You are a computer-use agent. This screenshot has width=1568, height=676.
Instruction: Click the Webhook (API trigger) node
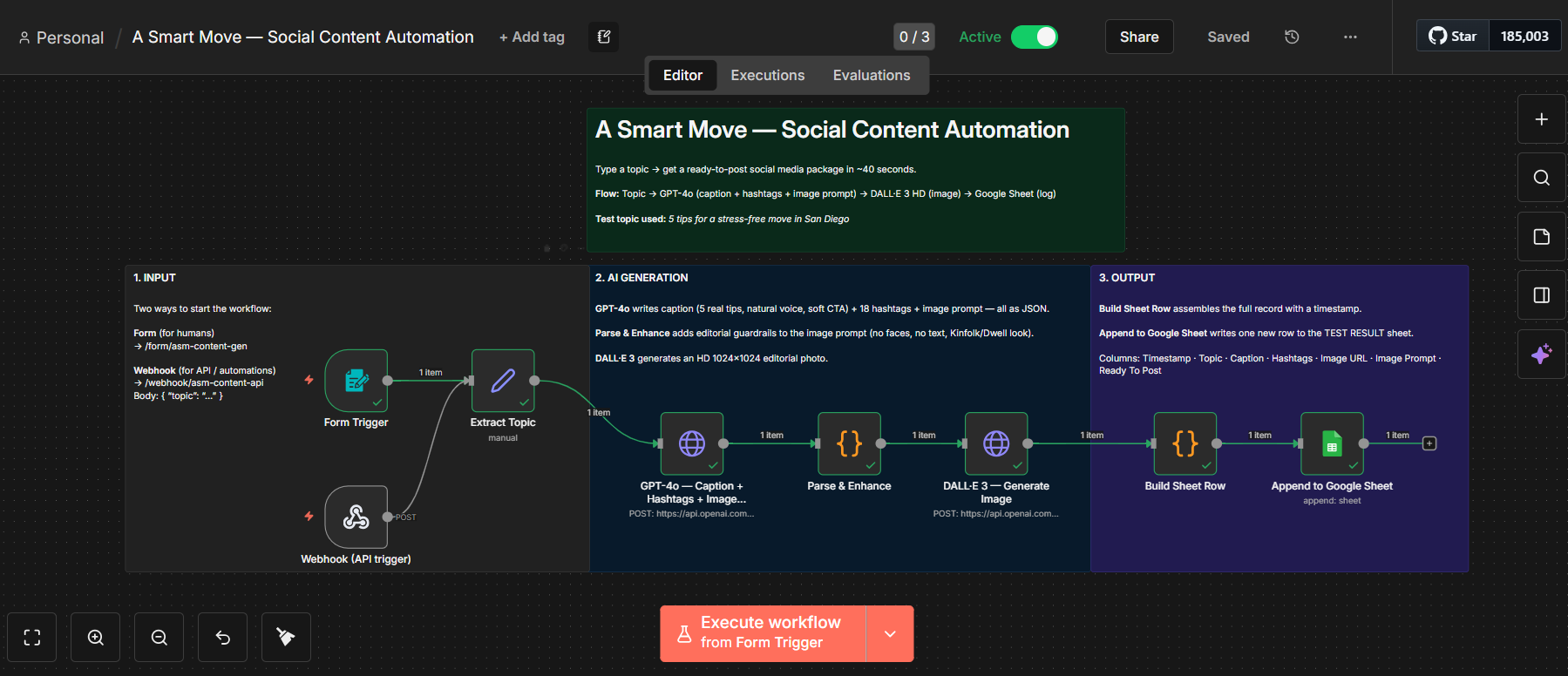pyautogui.click(x=356, y=517)
